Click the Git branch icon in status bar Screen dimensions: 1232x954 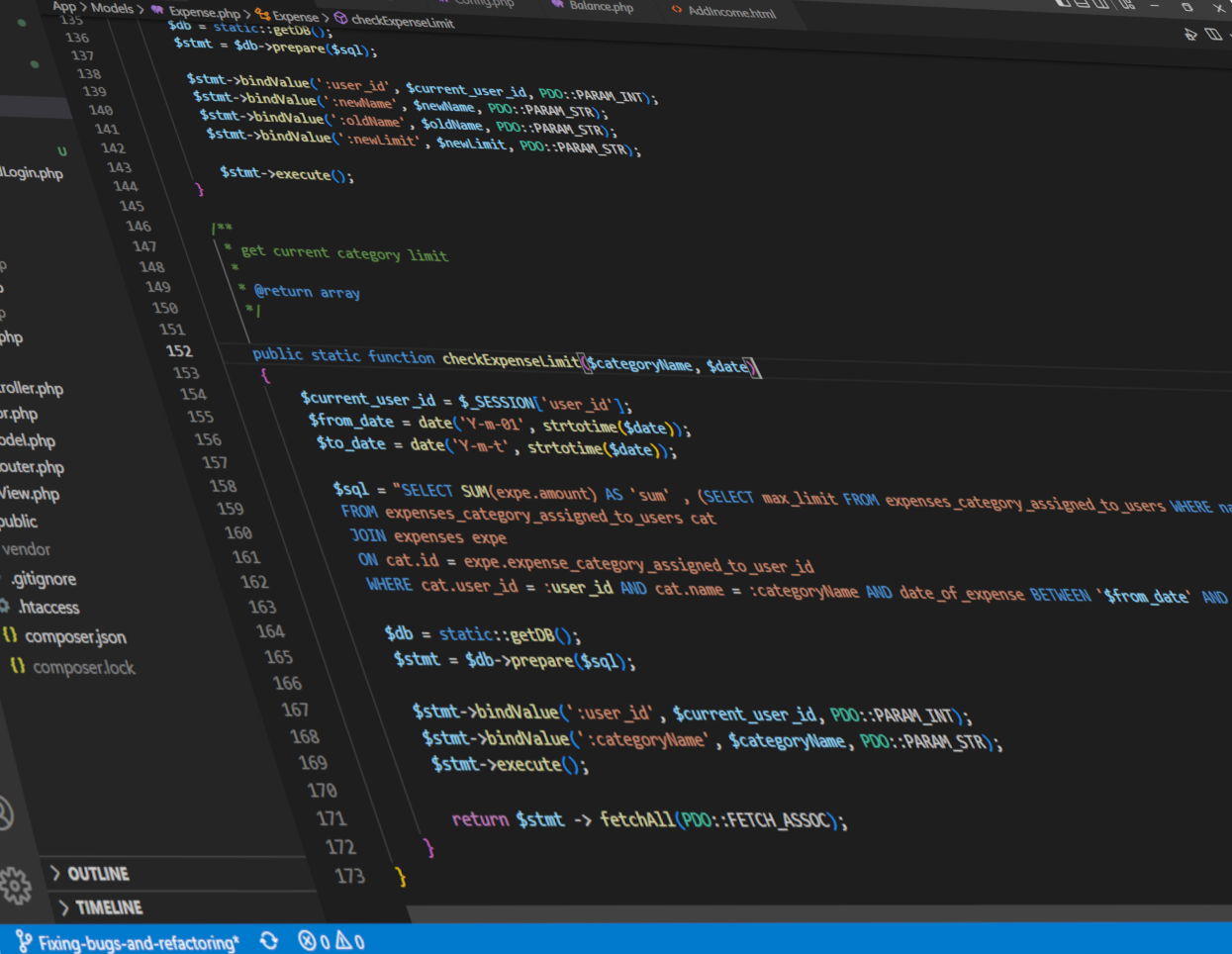tap(24, 941)
